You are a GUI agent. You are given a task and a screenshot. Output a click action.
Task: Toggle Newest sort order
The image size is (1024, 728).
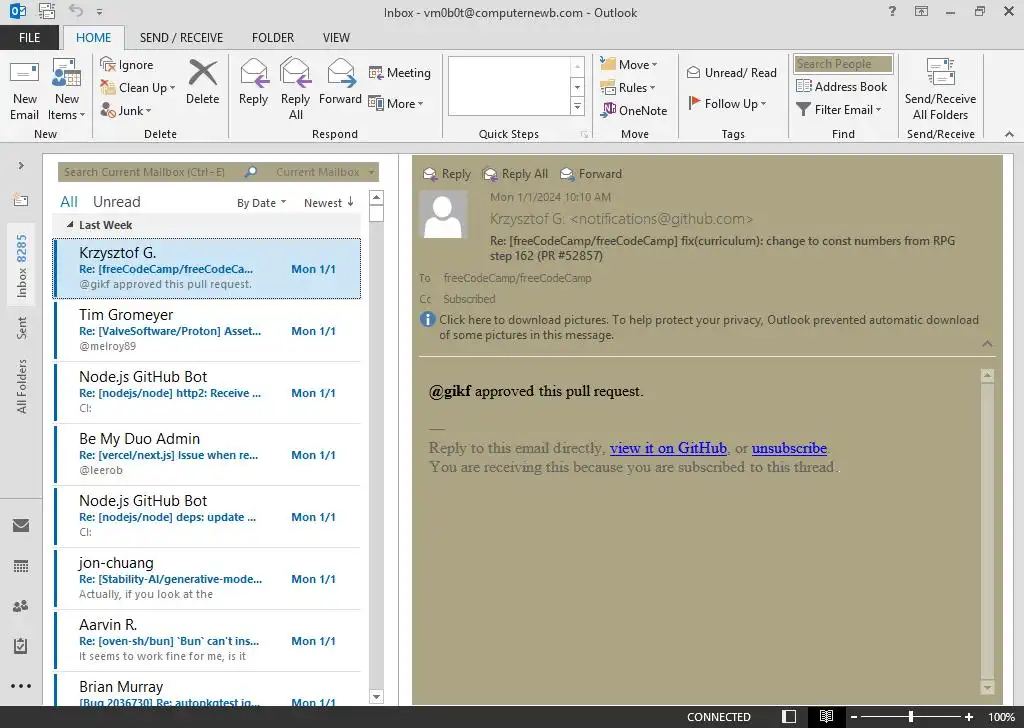pyautogui.click(x=328, y=202)
